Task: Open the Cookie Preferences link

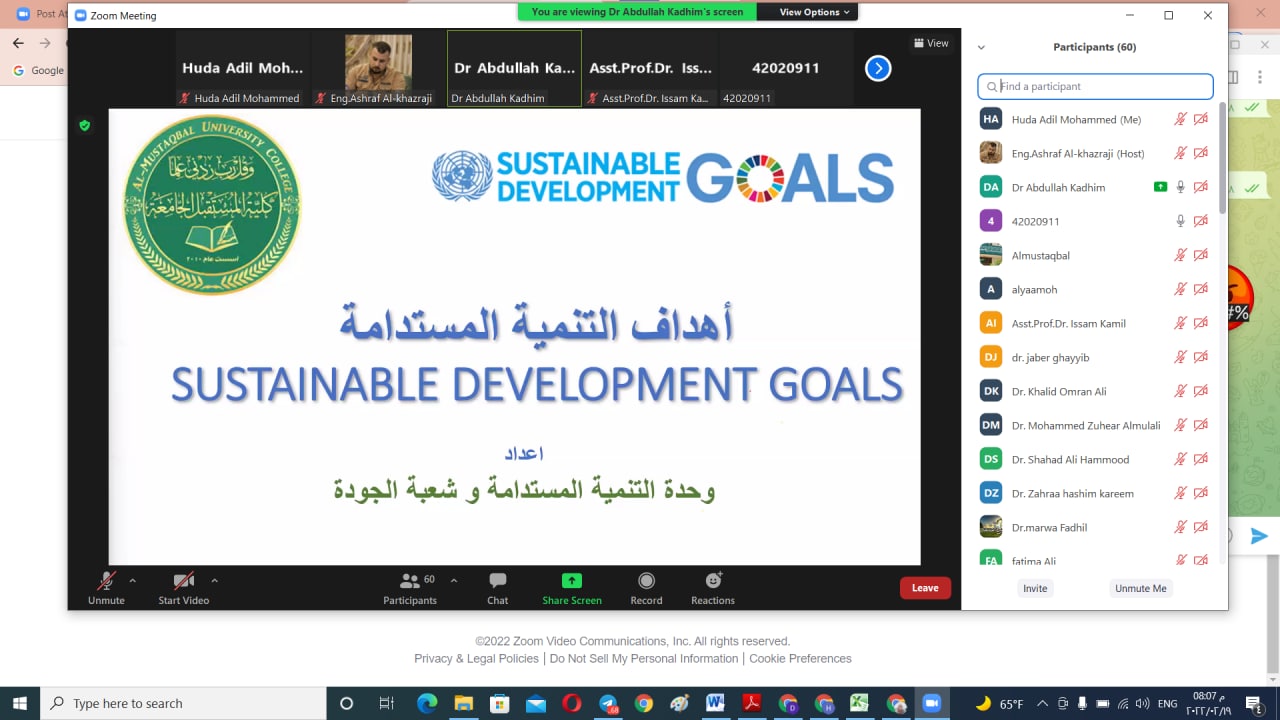Action: 800,659
